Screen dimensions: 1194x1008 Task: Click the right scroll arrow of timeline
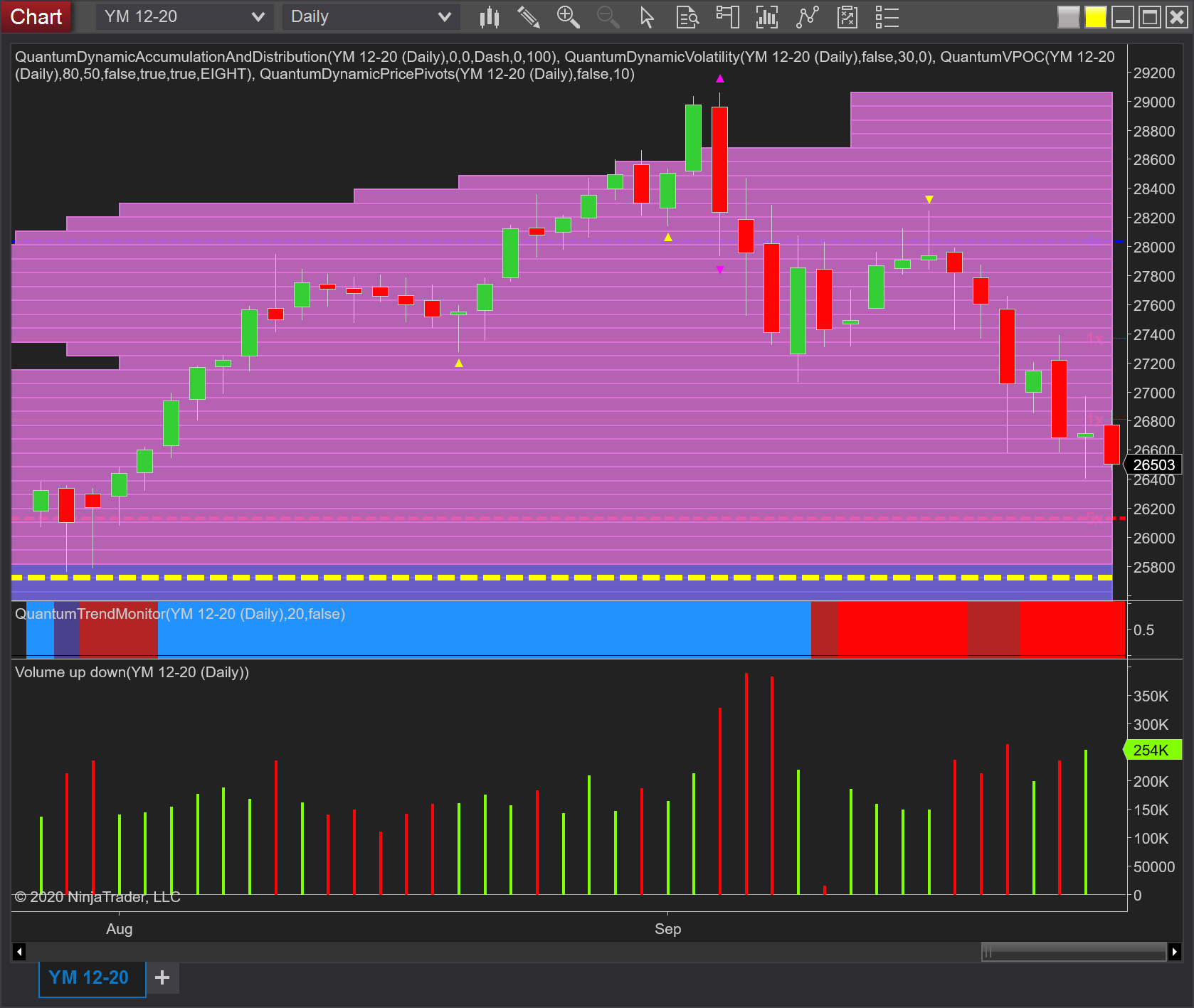tap(1174, 951)
